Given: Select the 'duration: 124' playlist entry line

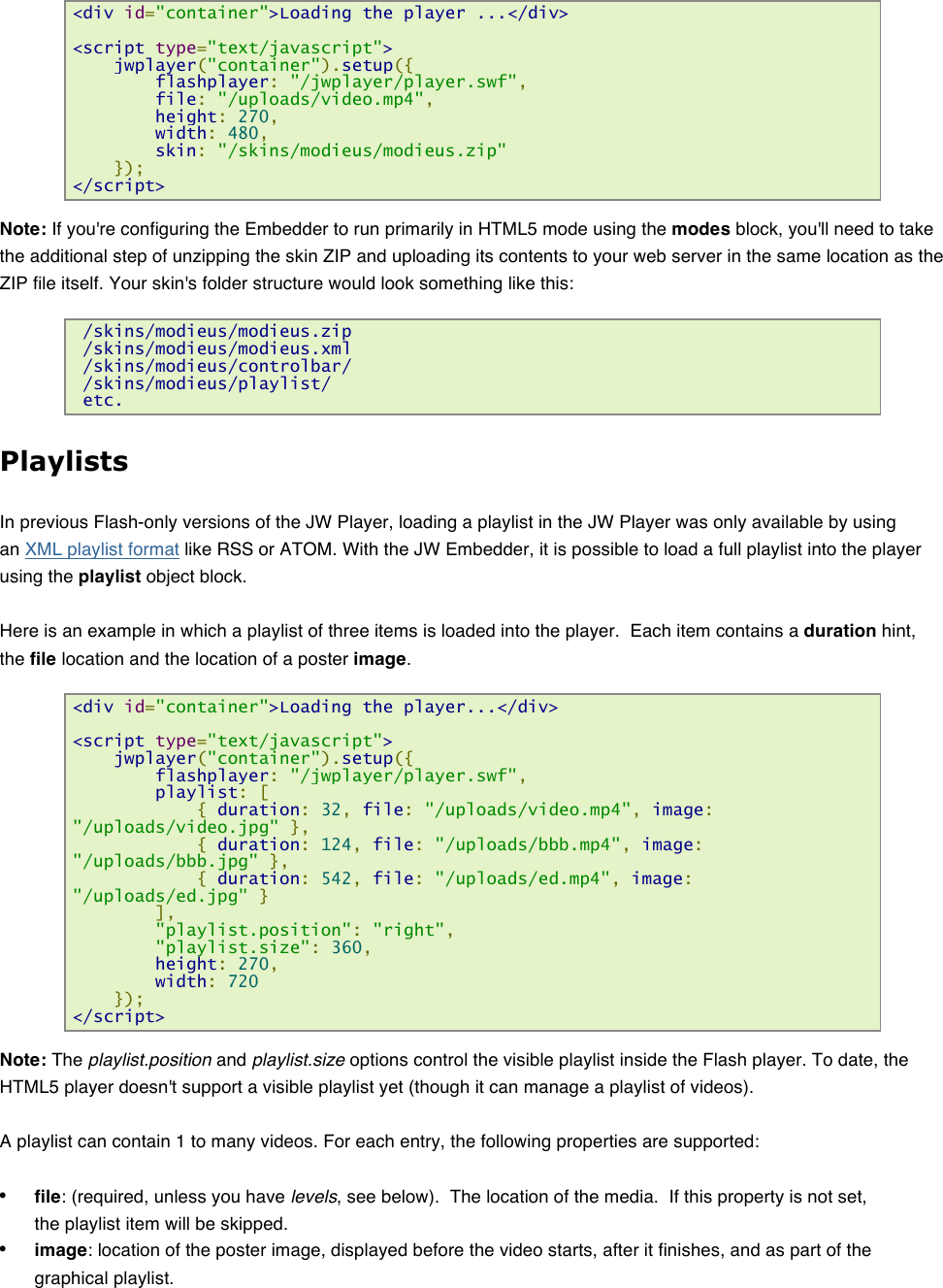Looking at the screenshot, I should tap(450, 844).
